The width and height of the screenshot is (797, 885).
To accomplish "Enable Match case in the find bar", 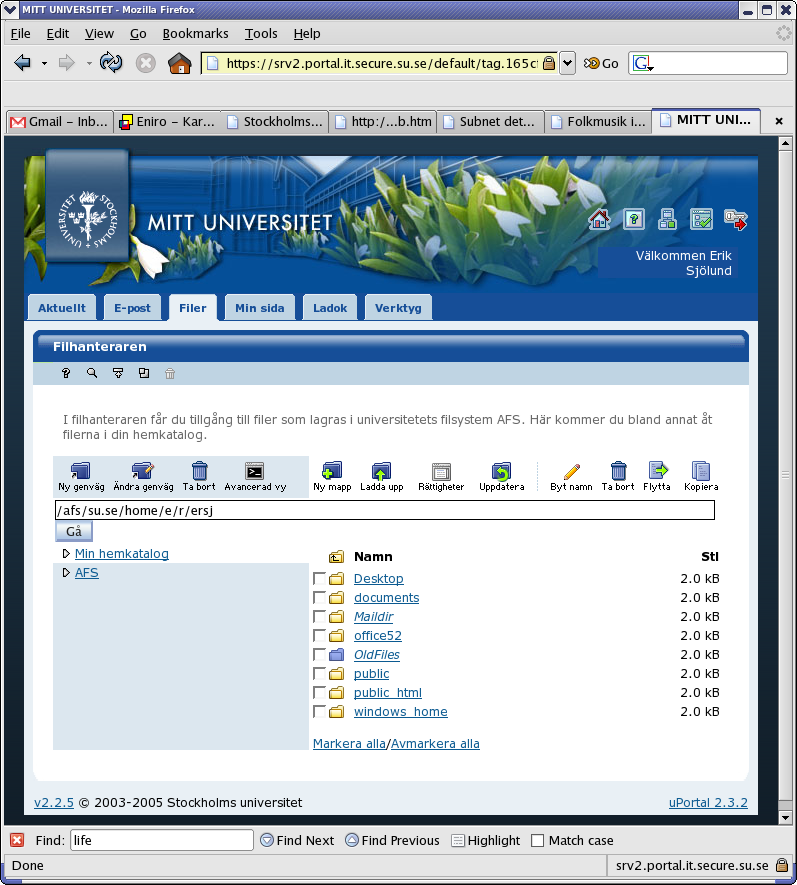I will pos(538,840).
